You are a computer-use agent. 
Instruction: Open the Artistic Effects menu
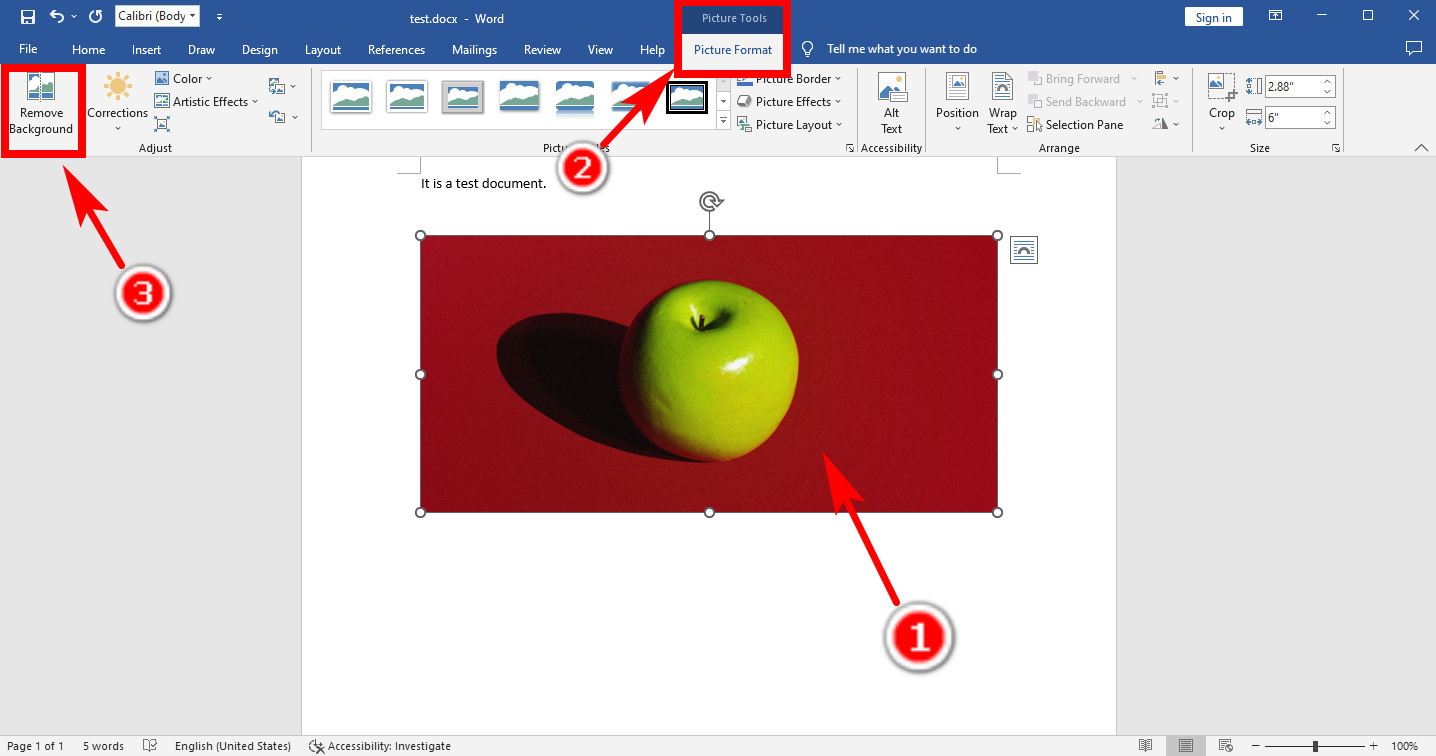(206, 101)
